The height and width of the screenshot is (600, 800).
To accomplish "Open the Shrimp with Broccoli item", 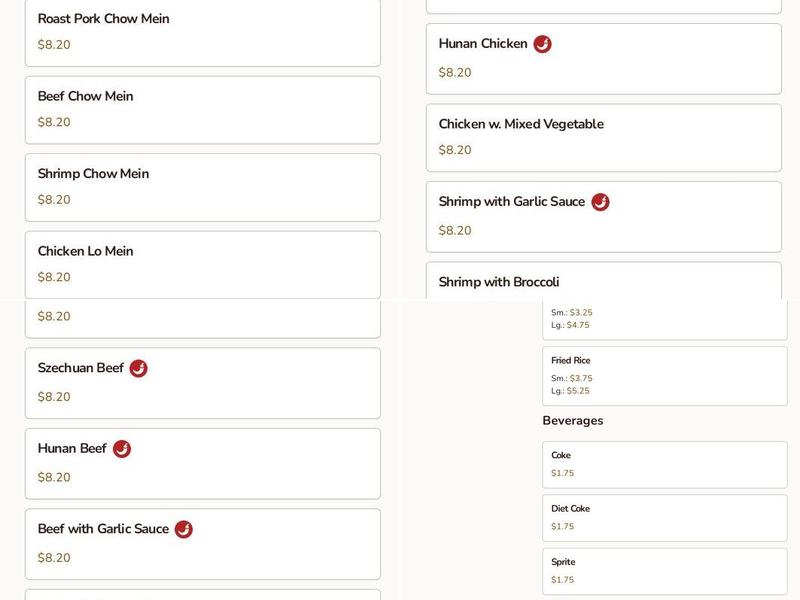I will pyautogui.click(x=603, y=282).
